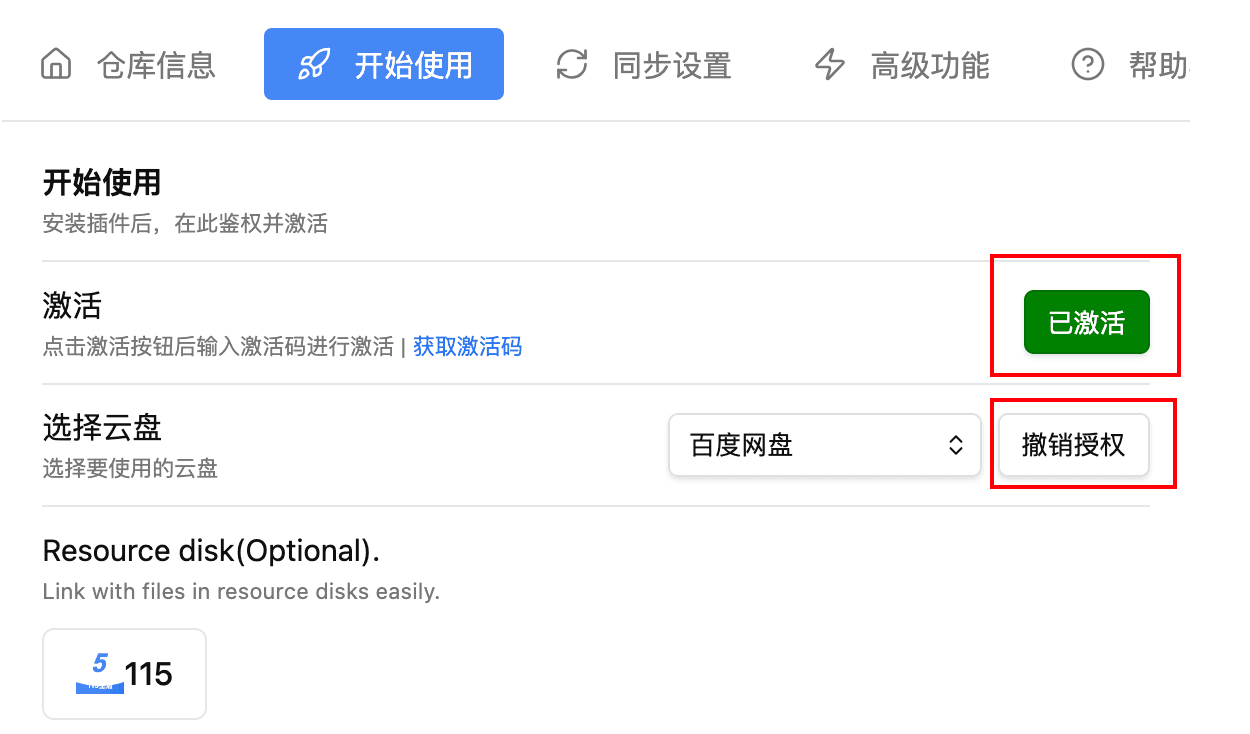Switch to the 仓库信息 tab
The image size is (1250, 734).
(156, 66)
